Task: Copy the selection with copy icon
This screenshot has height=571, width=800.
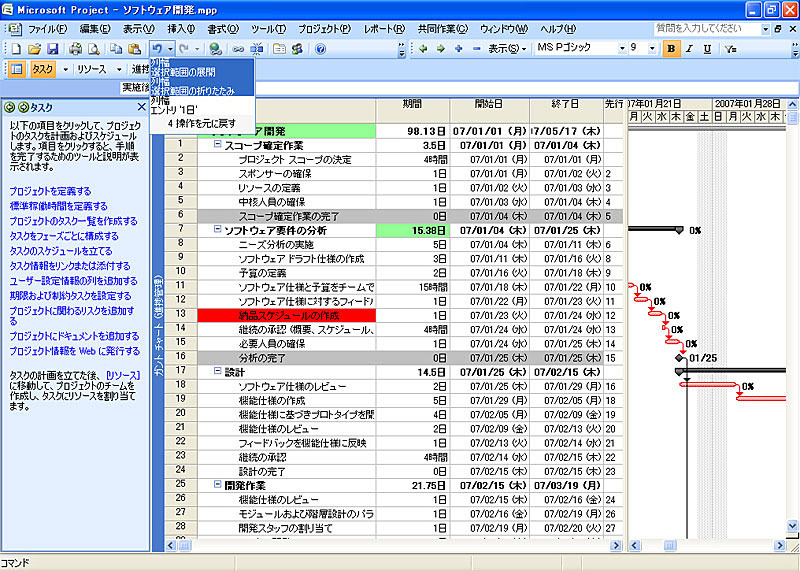Action: point(117,49)
